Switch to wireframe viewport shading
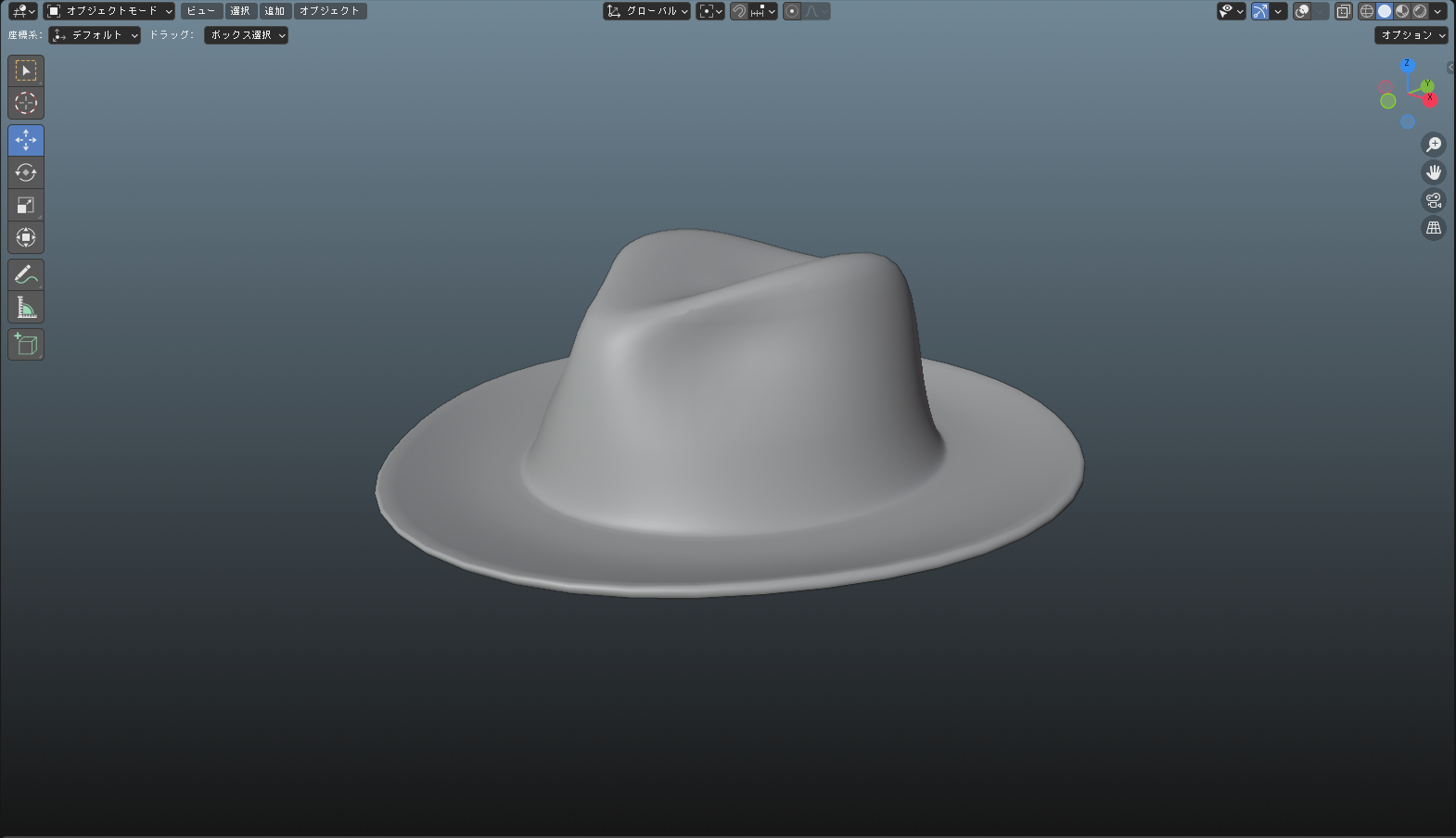The width and height of the screenshot is (1456, 838). [x=1367, y=11]
